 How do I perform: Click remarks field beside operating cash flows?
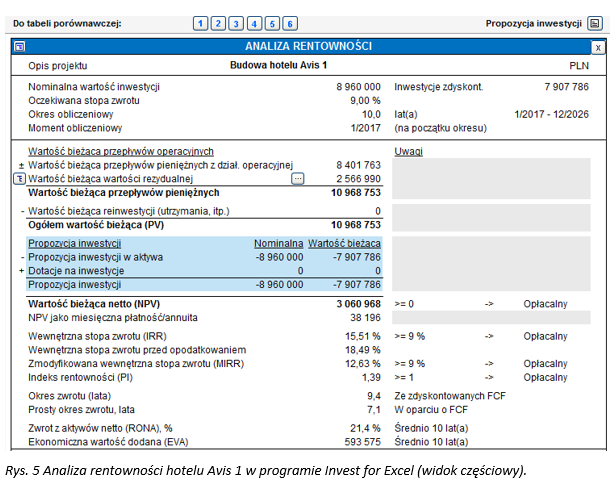[491, 178]
